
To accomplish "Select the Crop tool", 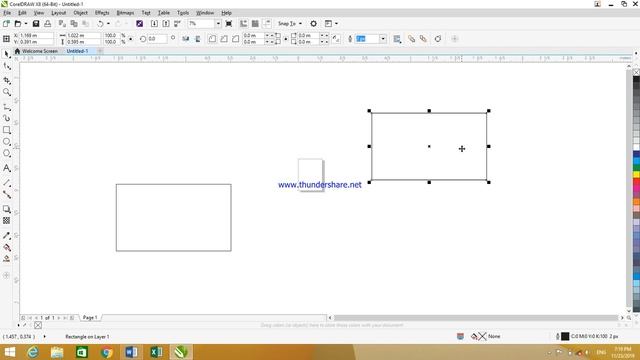I will click(x=7, y=80).
